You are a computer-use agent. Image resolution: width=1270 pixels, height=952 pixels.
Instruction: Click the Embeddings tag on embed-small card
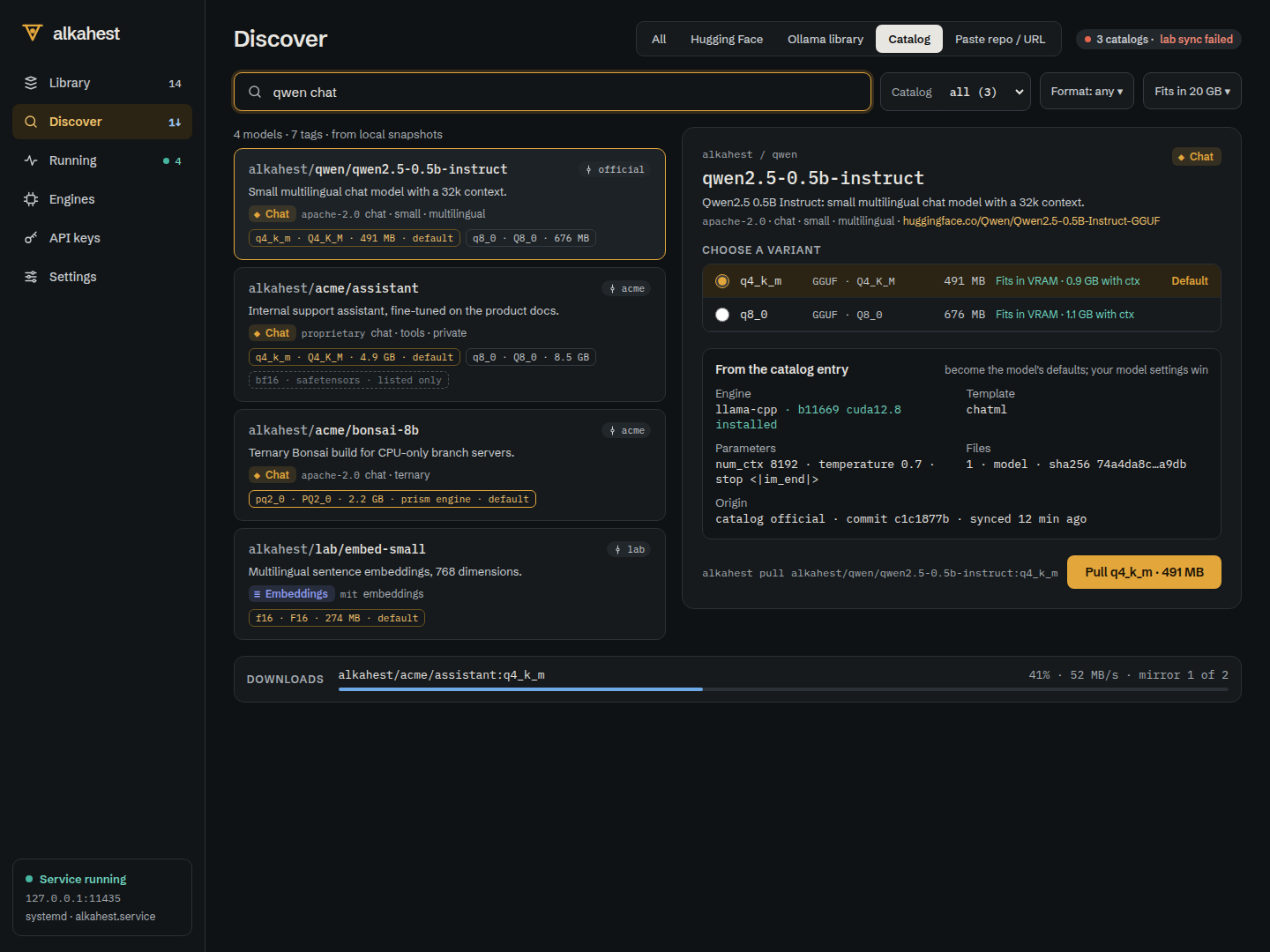(291, 594)
